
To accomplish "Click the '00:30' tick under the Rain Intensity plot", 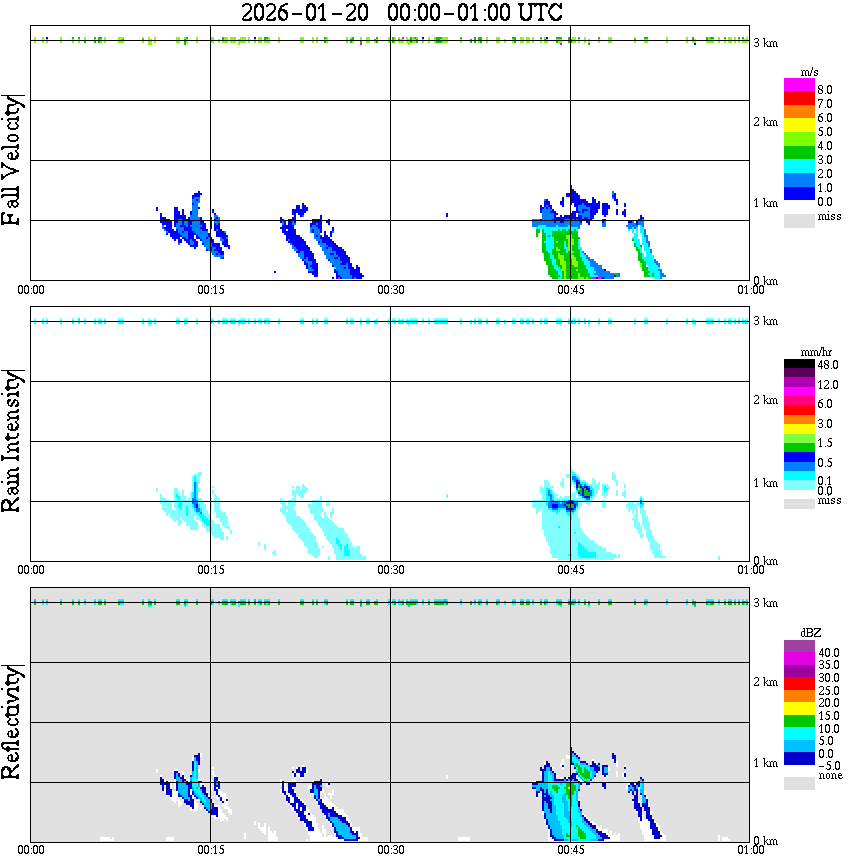I will [x=391, y=570].
